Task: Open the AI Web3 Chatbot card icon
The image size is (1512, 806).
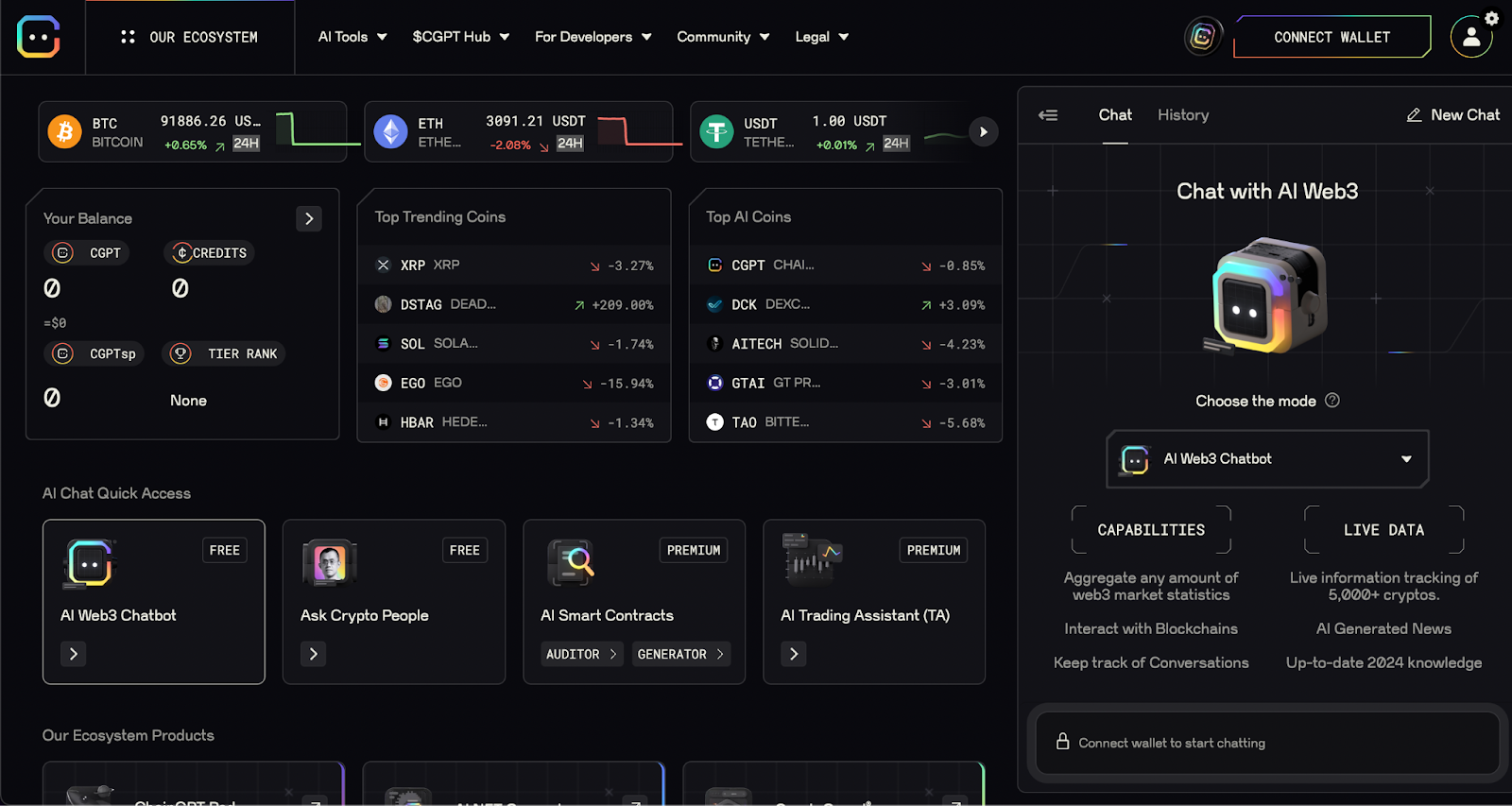Action: click(89, 563)
